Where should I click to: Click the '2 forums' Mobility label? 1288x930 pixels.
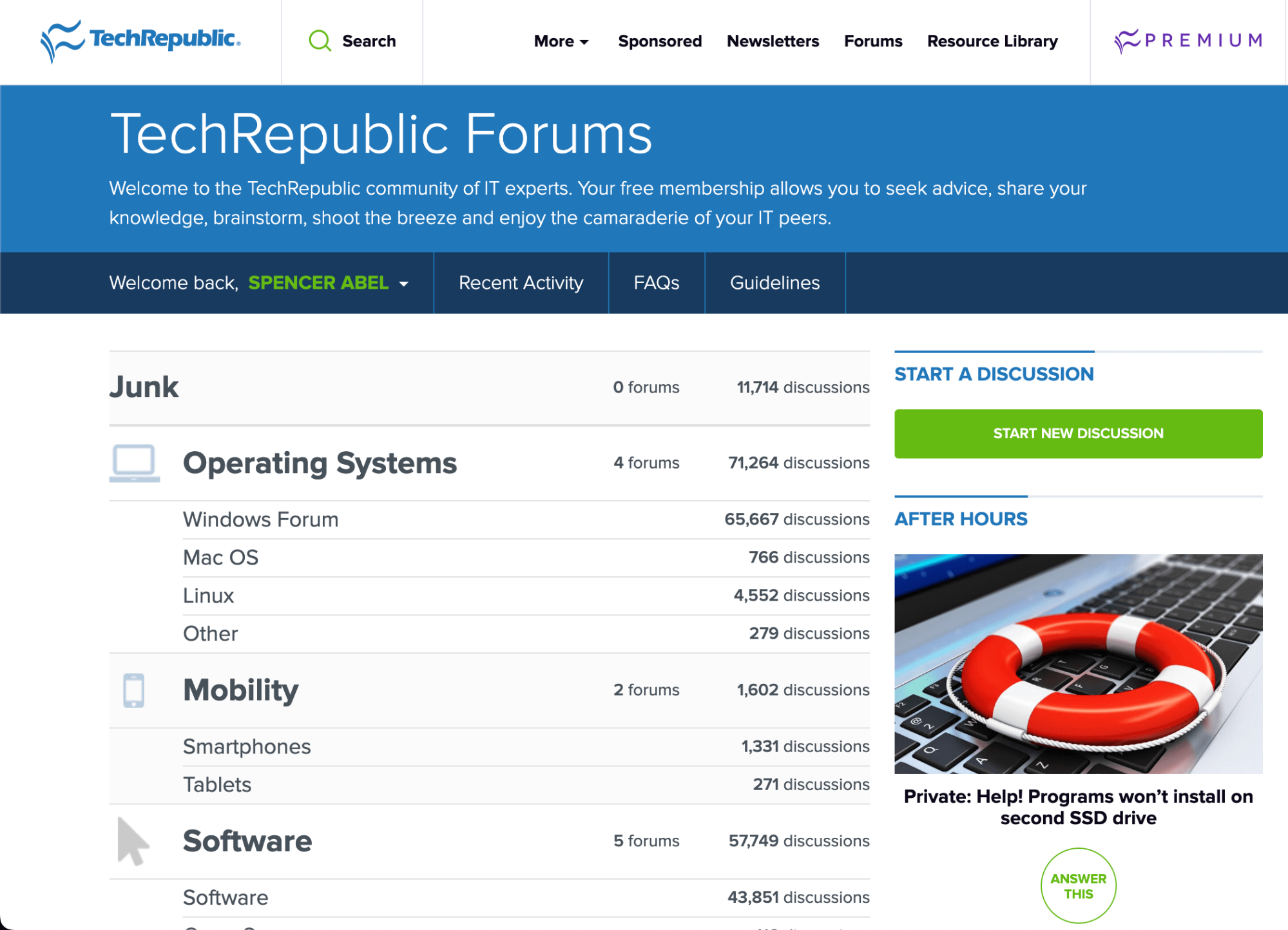click(x=646, y=690)
